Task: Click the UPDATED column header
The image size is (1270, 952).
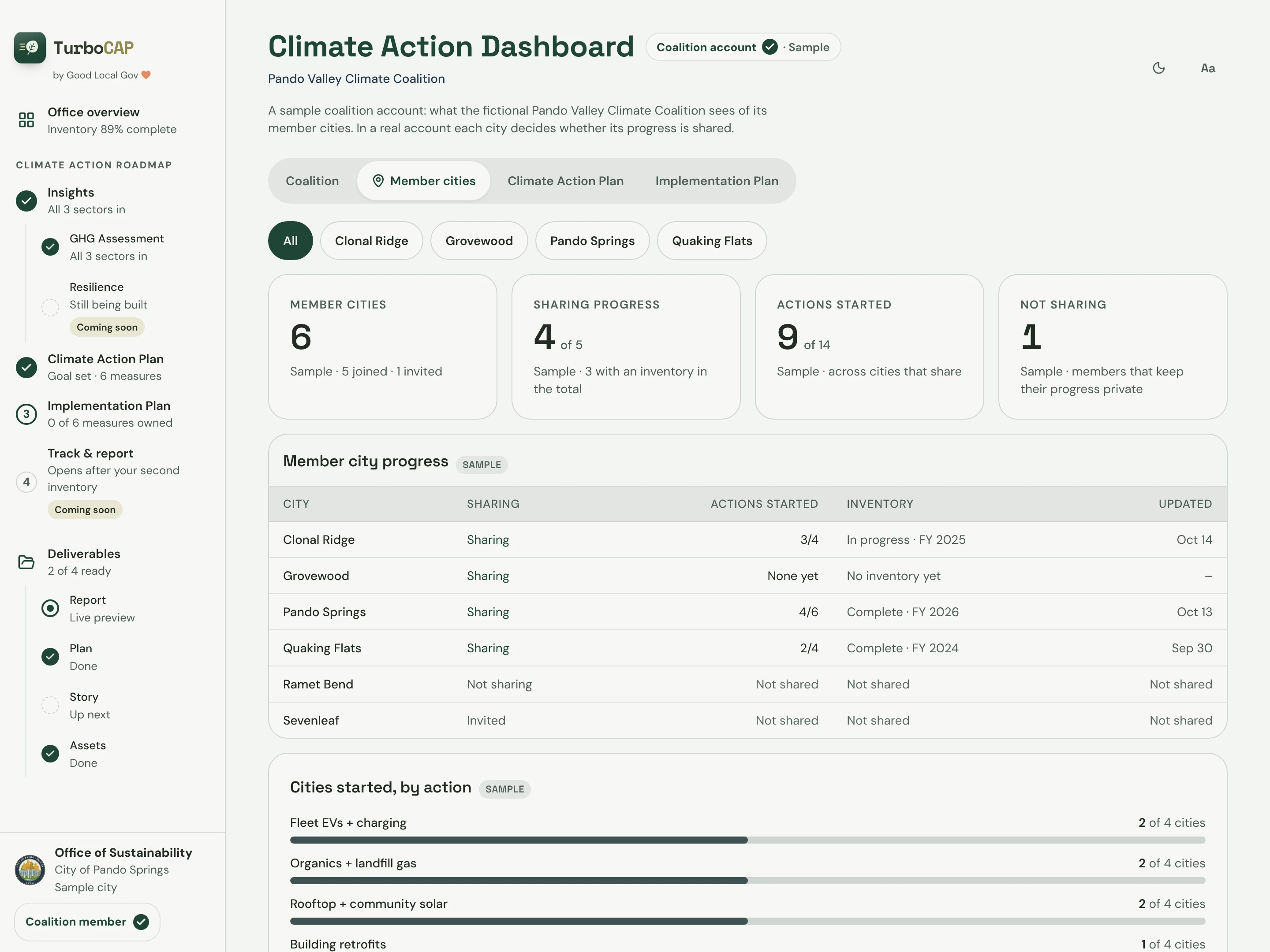Action: coord(1185,504)
